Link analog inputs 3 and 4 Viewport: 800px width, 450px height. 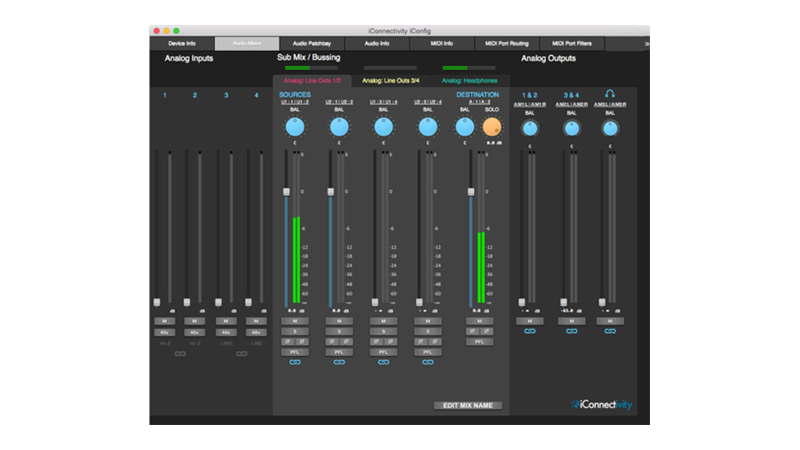241,354
